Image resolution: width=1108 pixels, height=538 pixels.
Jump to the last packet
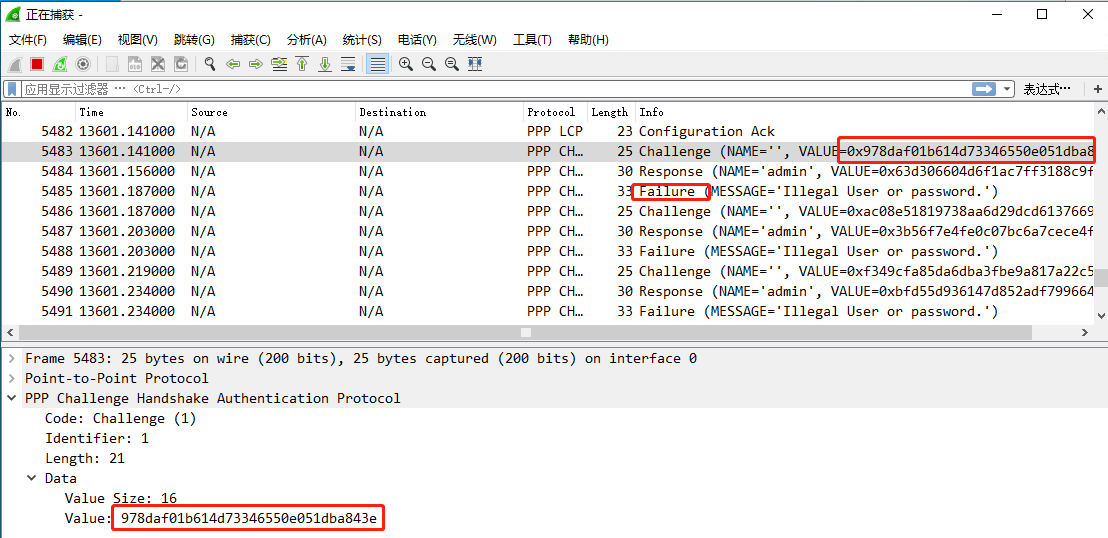(325, 64)
